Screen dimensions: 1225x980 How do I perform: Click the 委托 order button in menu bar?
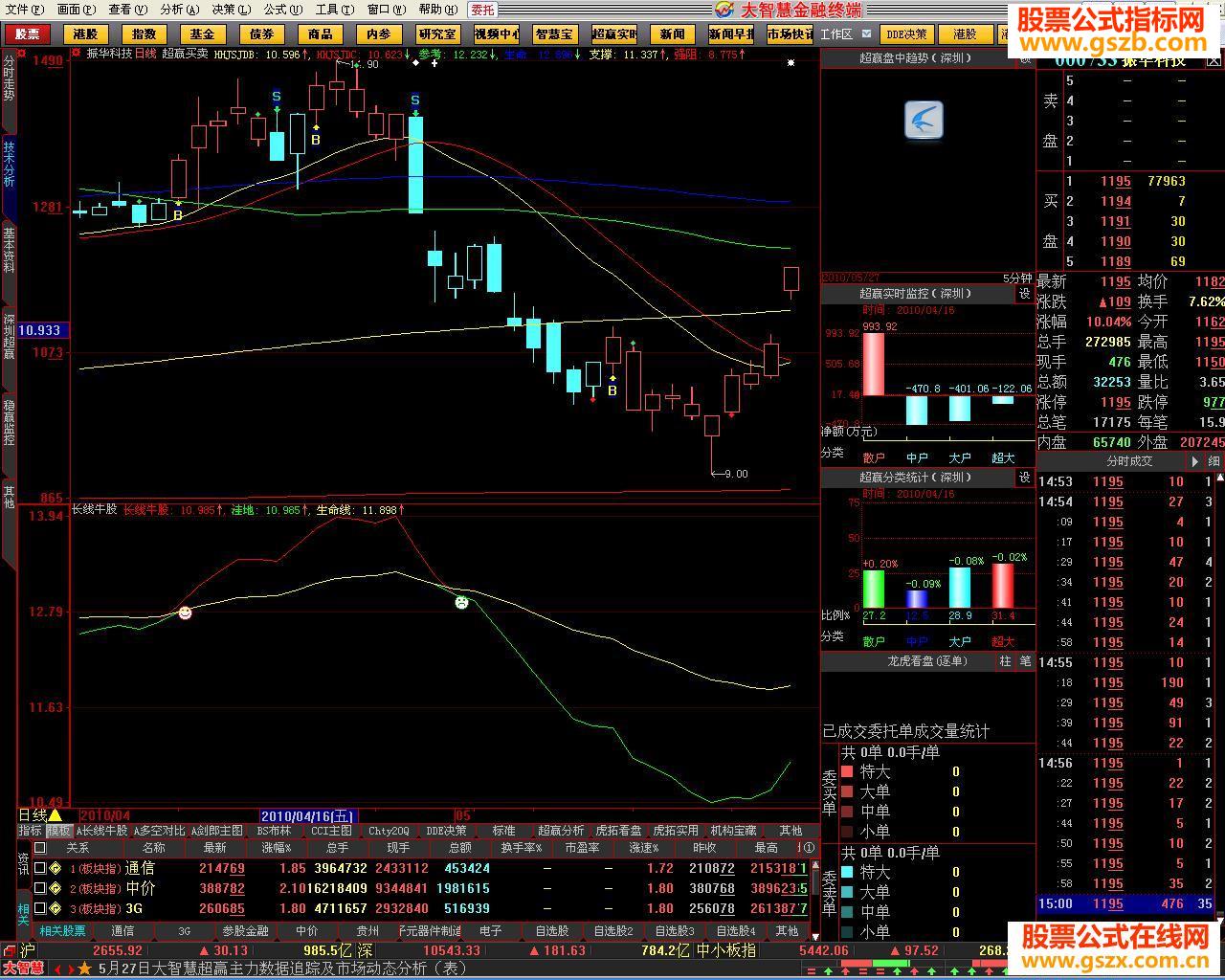coord(482,10)
